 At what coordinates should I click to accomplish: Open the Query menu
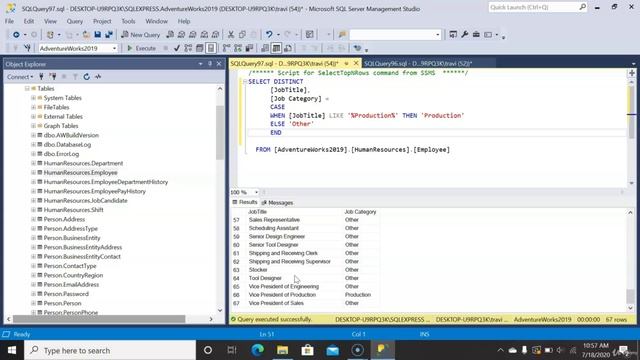point(75,21)
